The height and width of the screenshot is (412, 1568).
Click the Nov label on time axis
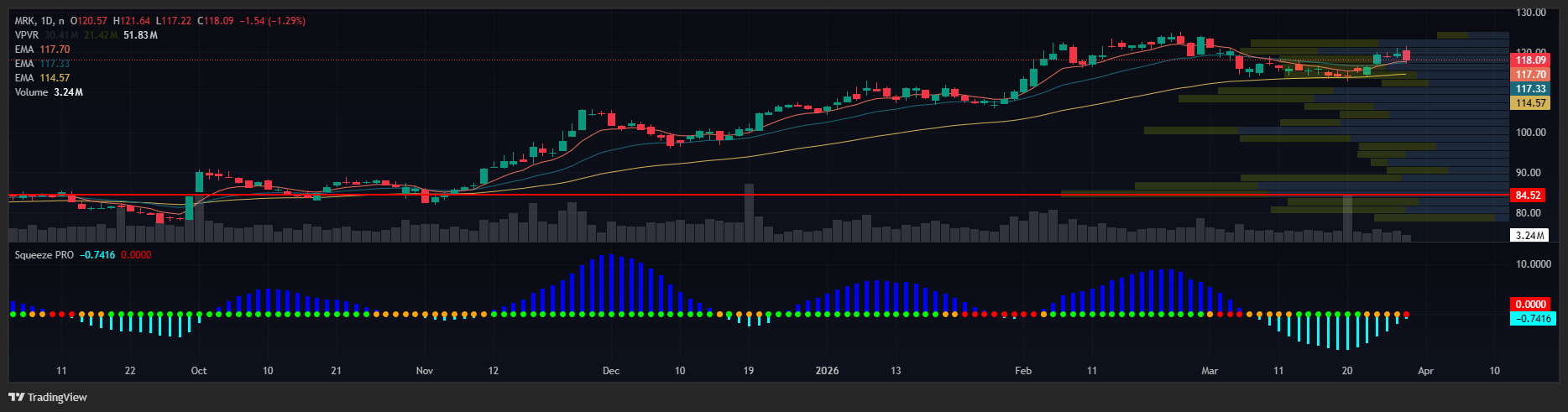tap(425, 371)
